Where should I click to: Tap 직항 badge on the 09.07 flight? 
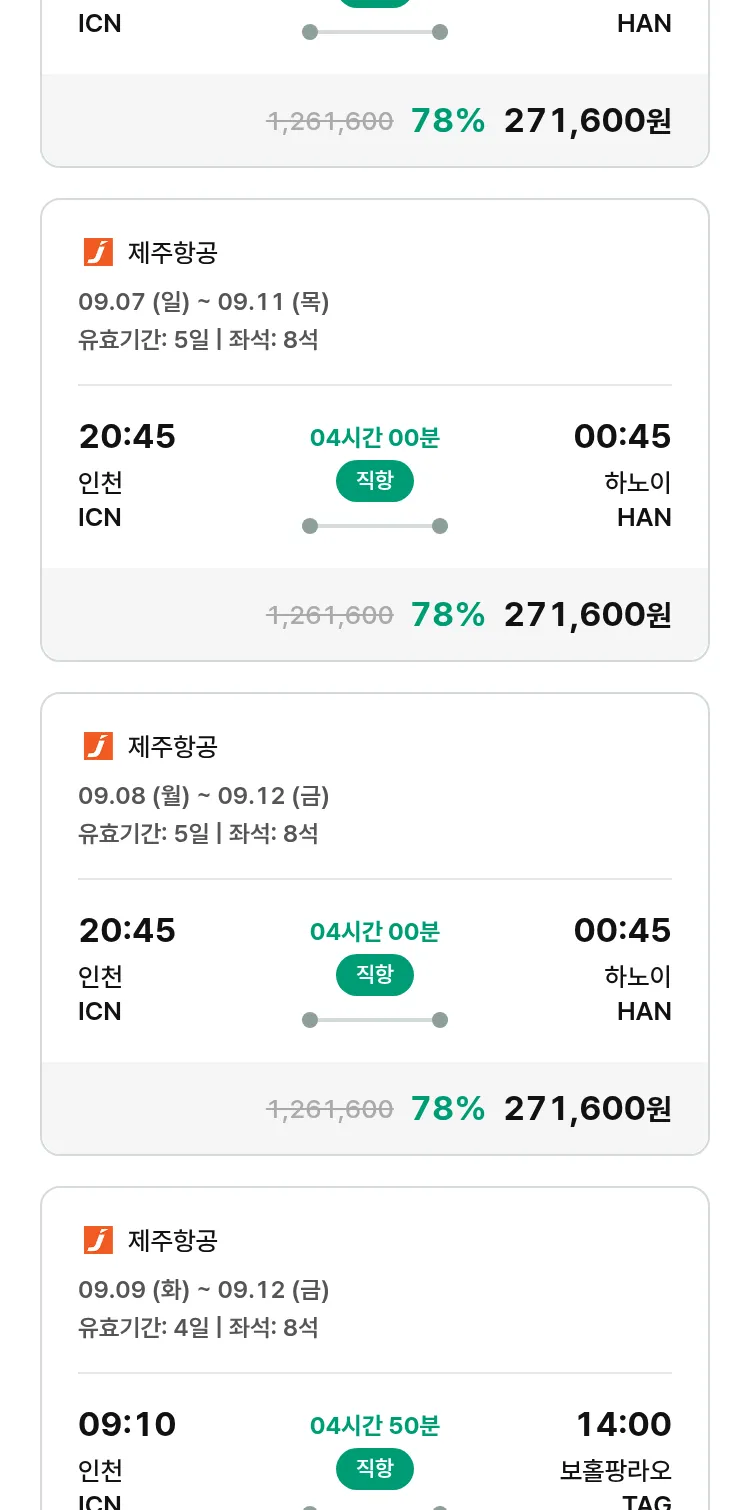coord(374,481)
